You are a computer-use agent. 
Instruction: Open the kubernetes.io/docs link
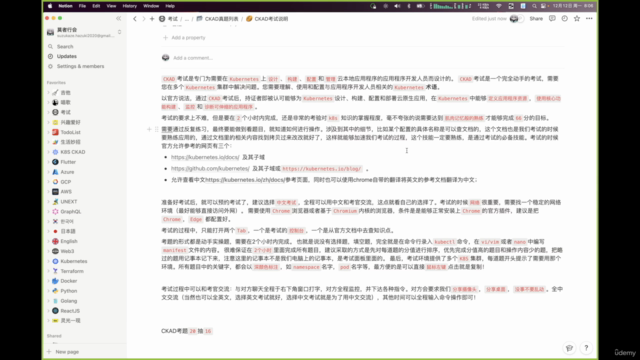click(205, 157)
